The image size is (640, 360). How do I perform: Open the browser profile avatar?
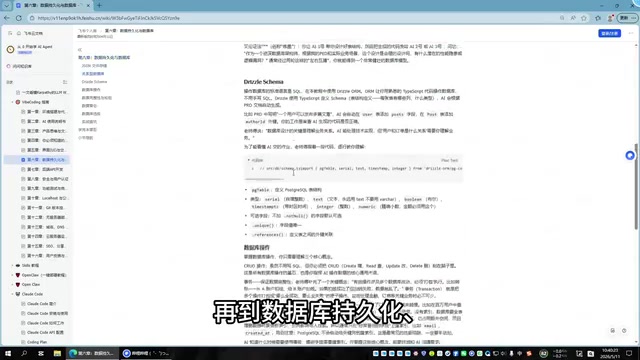click(x=611, y=18)
